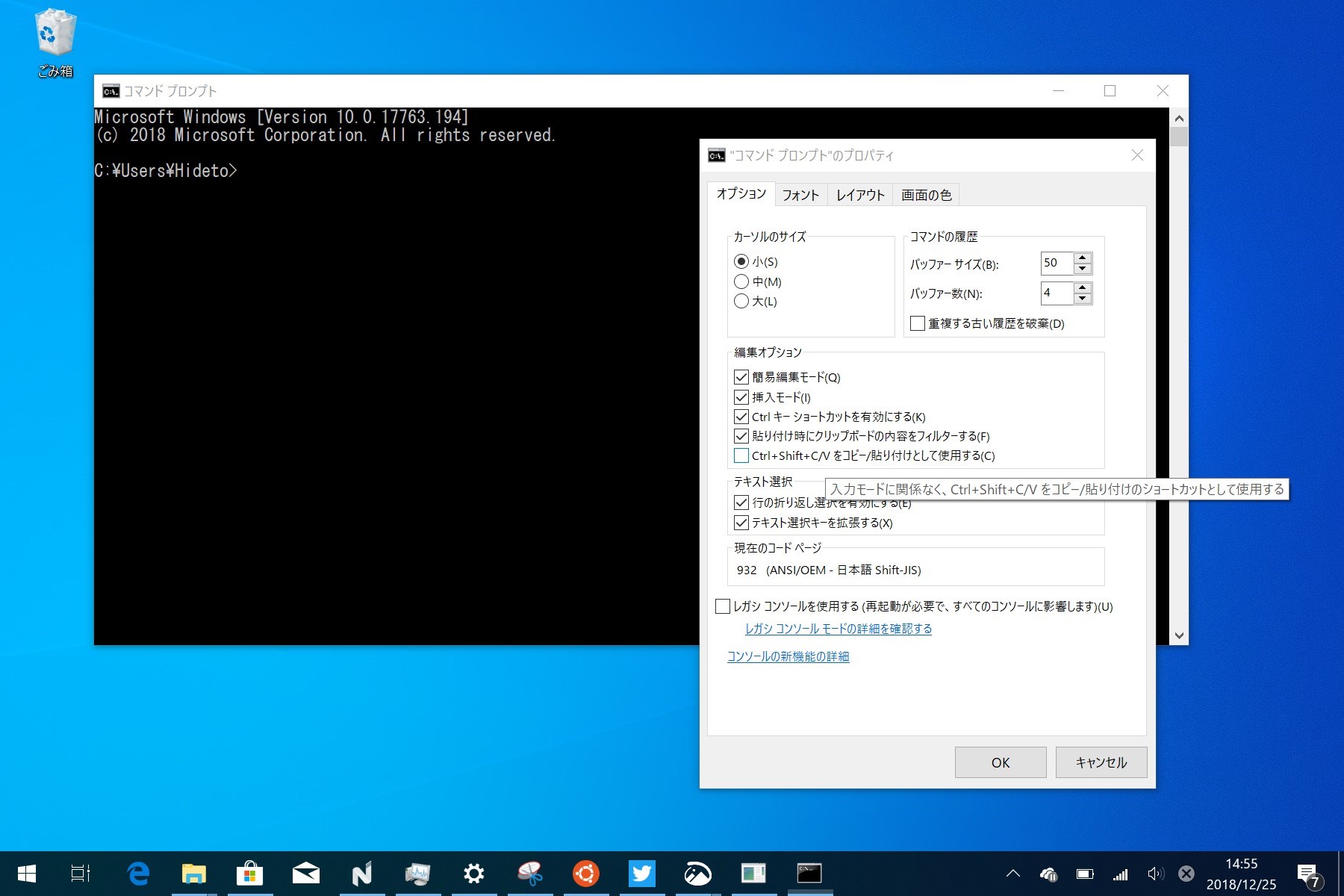This screenshot has height=896, width=1344.
Task: Select the 小(S) small cursor size
Action: coord(756,261)
